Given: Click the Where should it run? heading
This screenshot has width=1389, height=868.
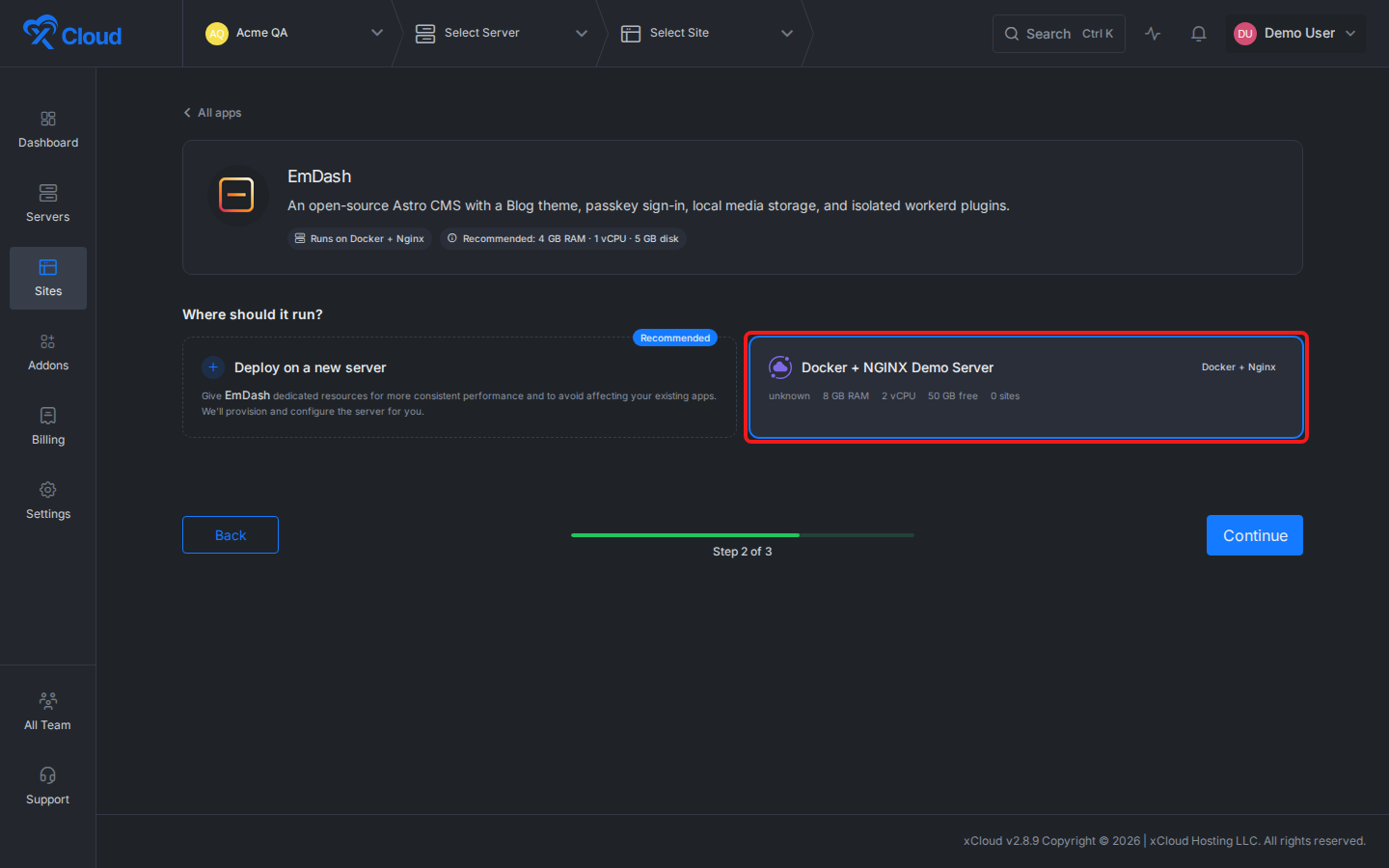Looking at the screenshot, I should tap(253, 314).
